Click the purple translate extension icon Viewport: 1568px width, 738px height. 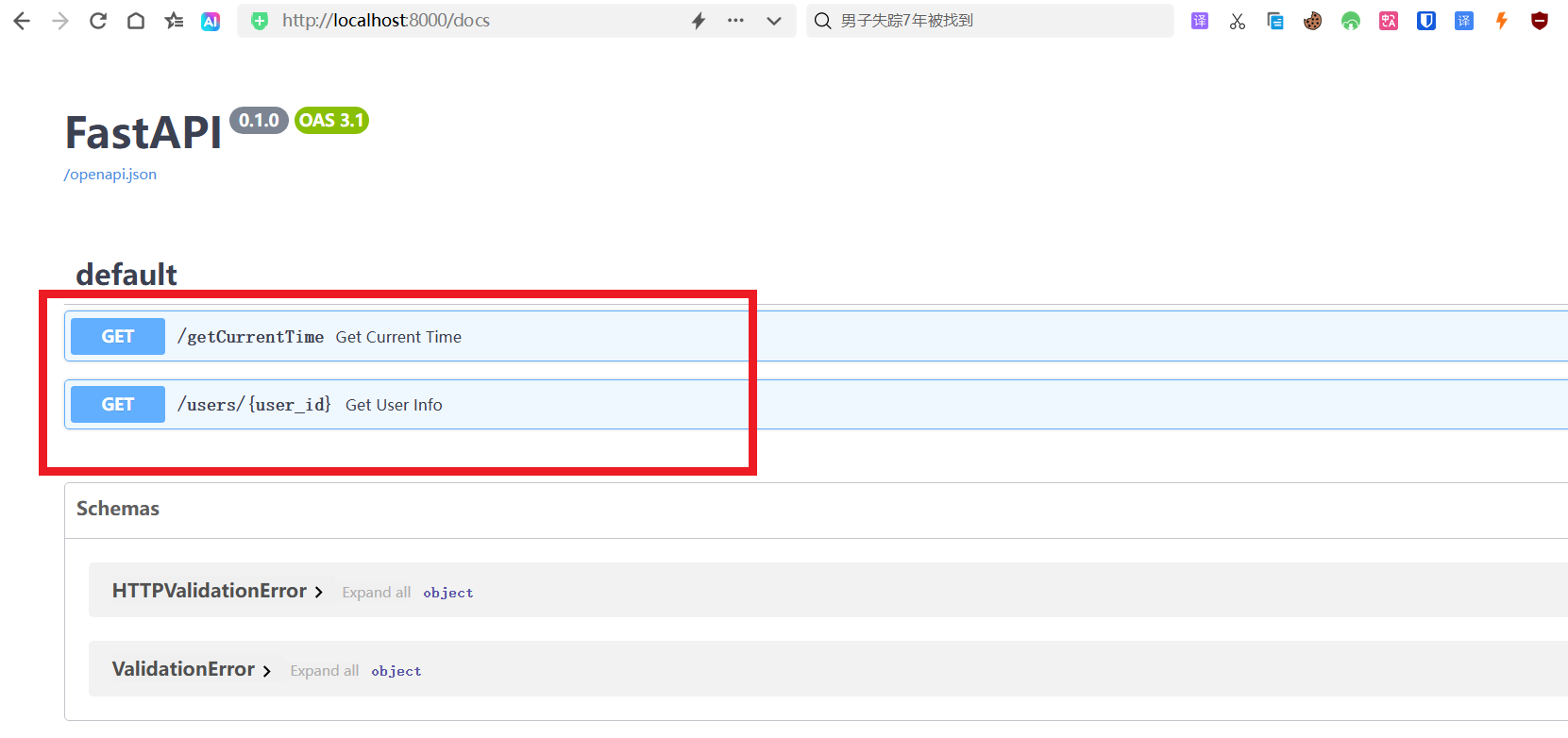pyautogui.click(x=1200, y=21)
